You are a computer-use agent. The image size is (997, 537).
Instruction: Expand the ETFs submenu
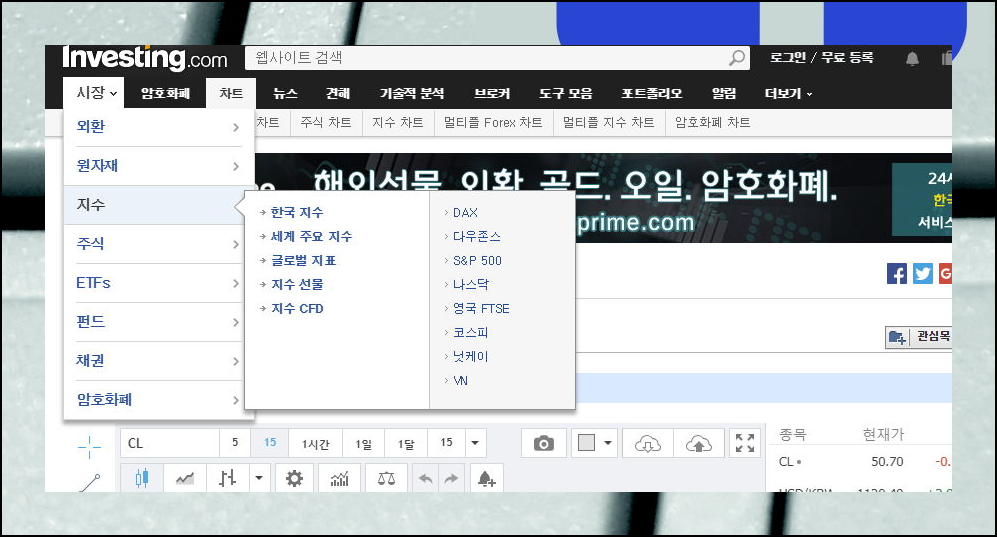[x=159, y=283]
